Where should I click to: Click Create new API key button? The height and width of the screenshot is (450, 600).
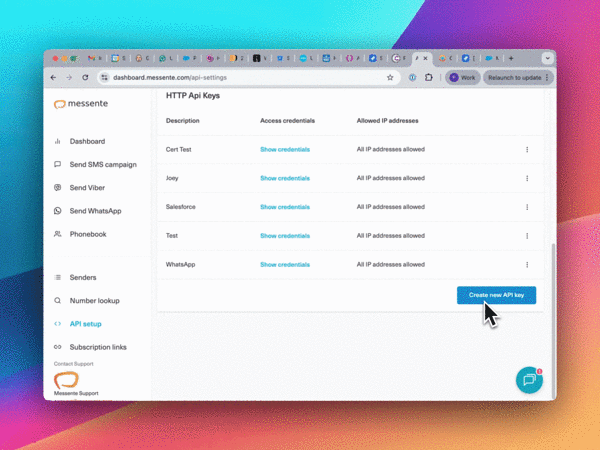click(496, 295)
